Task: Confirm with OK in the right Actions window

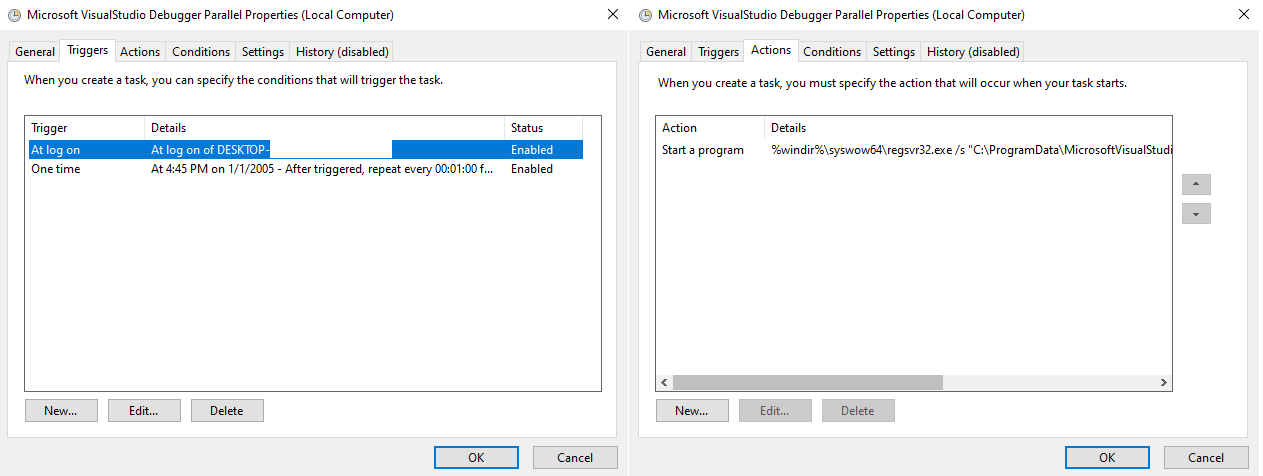Action: tap(1106, 457)
